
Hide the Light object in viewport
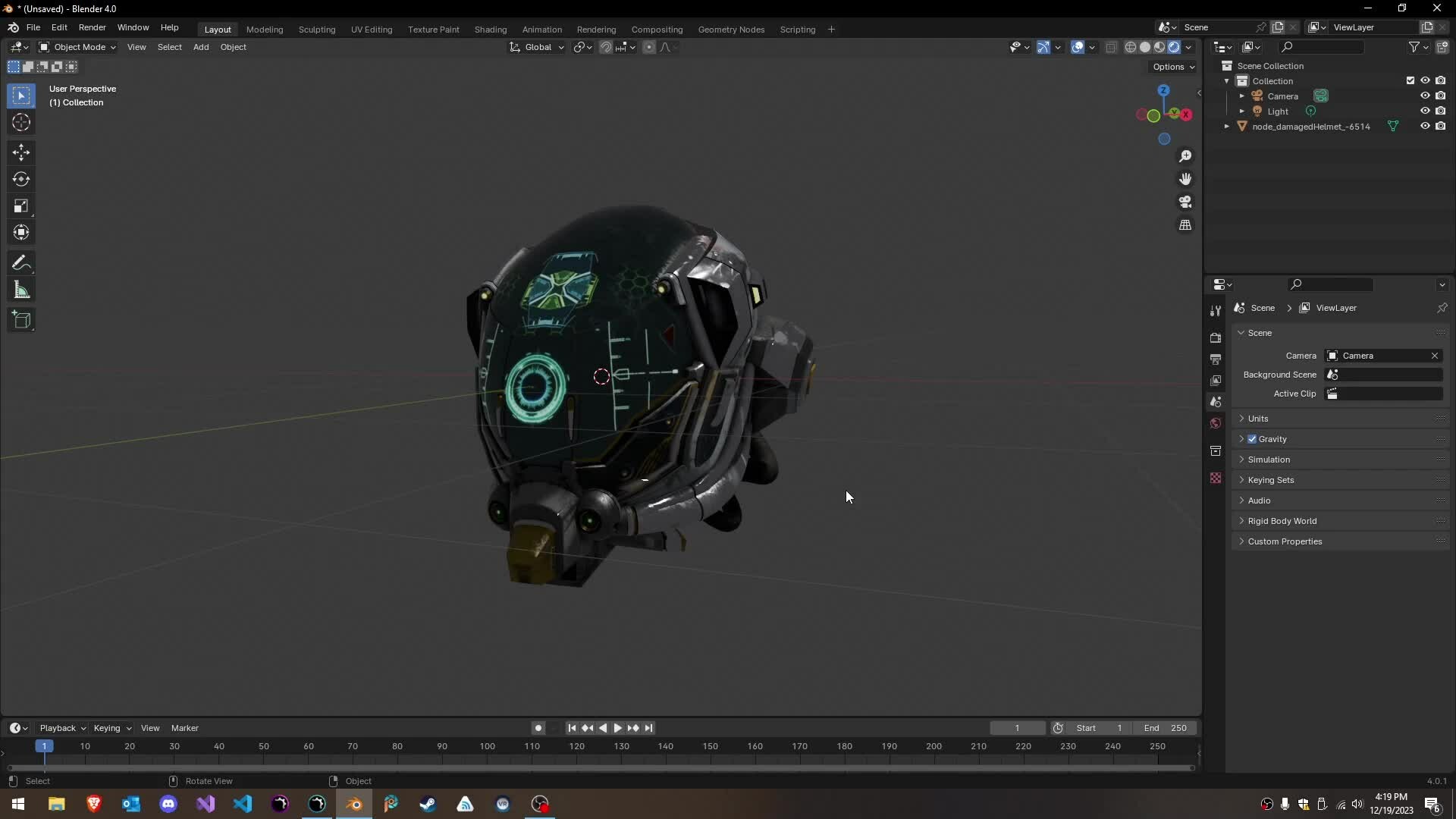point(1425,111)
